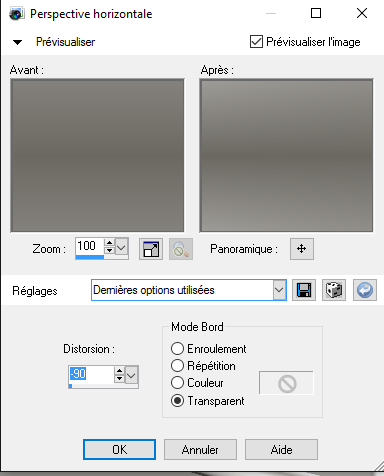Confirm with the OK button

(x=119, y=450)
